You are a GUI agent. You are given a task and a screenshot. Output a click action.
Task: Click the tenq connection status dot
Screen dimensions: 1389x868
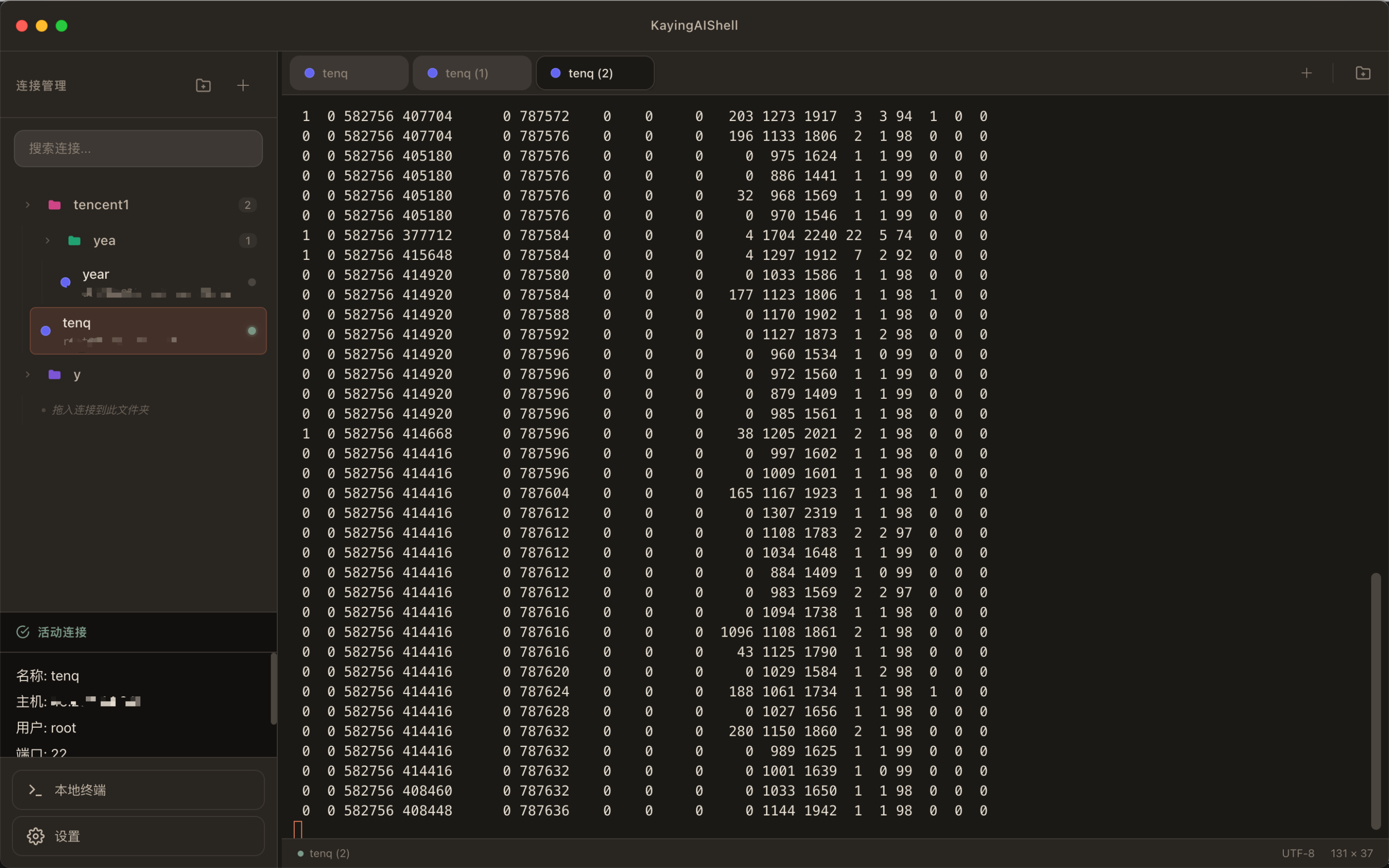click(251, 331)
